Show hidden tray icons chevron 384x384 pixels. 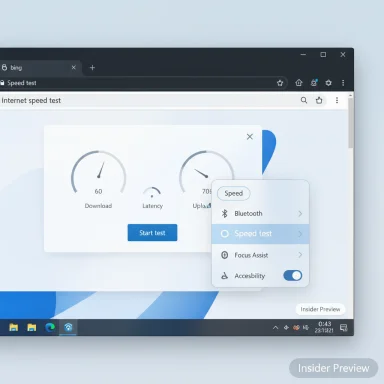(x=275, y=328)
